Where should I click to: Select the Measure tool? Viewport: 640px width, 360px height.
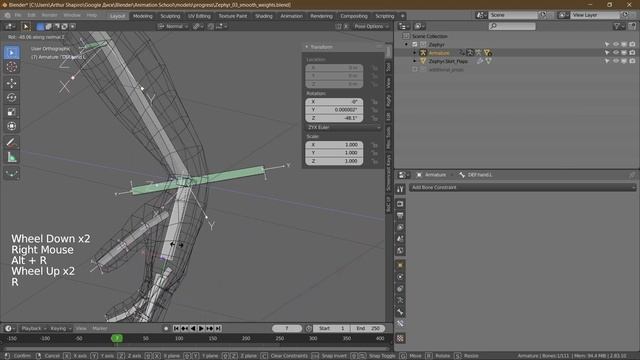pos(11,157)
